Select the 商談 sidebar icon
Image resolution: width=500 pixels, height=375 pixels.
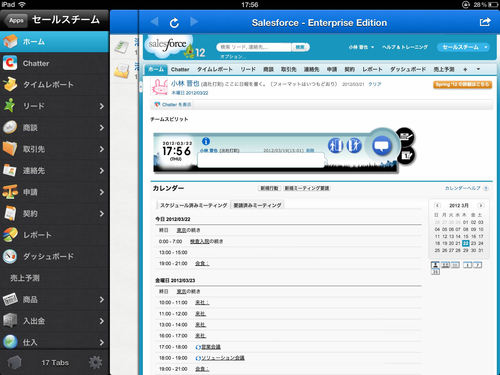10,128
